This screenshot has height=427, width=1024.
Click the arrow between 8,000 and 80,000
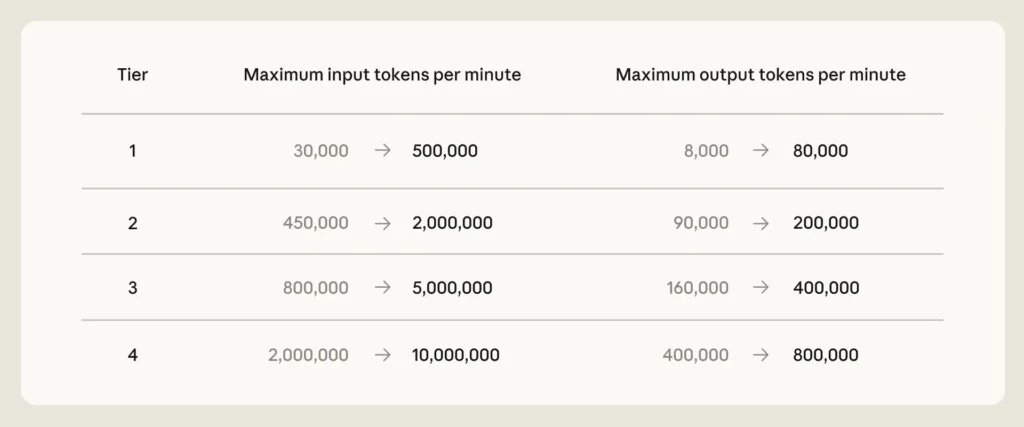[761, 151]
